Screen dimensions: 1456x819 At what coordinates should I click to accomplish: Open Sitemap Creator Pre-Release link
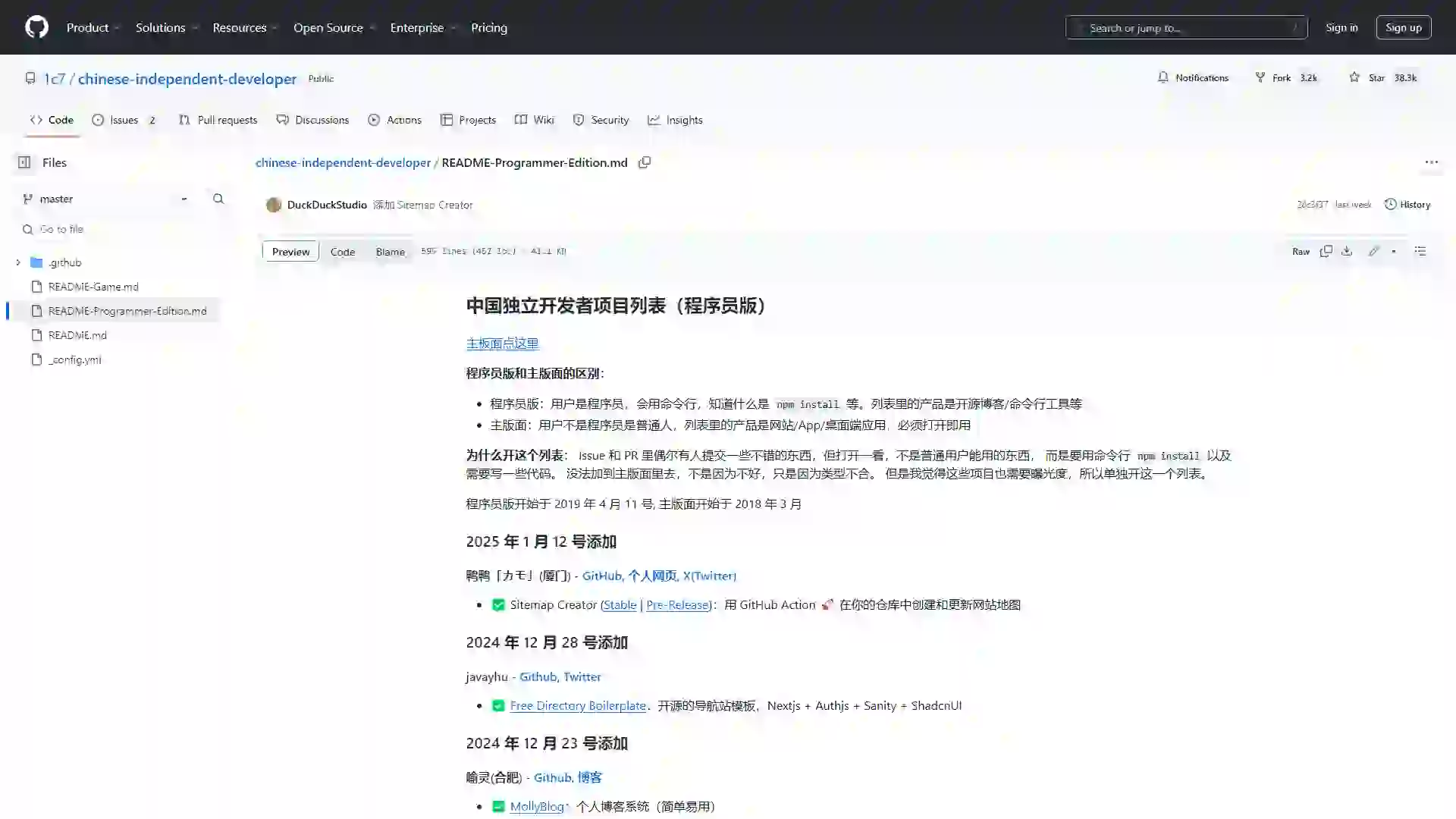click(x=677, y=604)
